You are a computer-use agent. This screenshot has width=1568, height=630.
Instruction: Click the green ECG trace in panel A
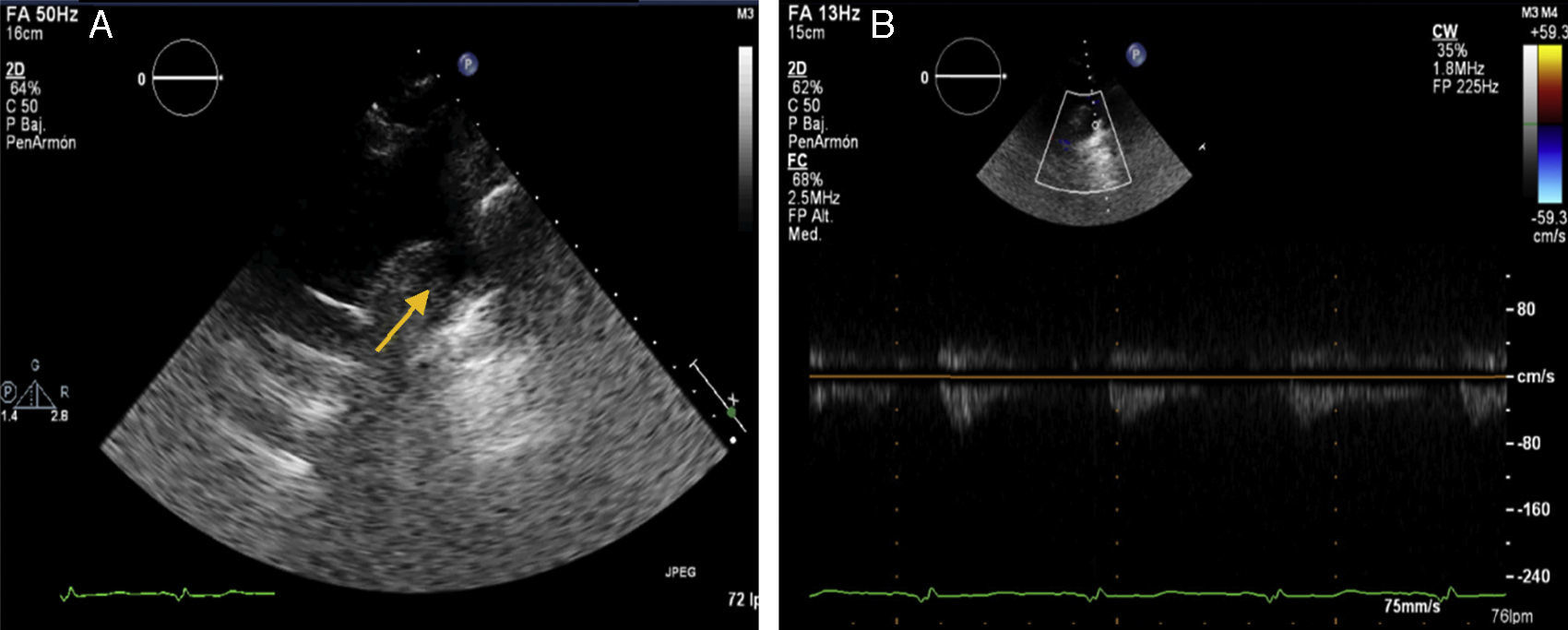[166, 593]
